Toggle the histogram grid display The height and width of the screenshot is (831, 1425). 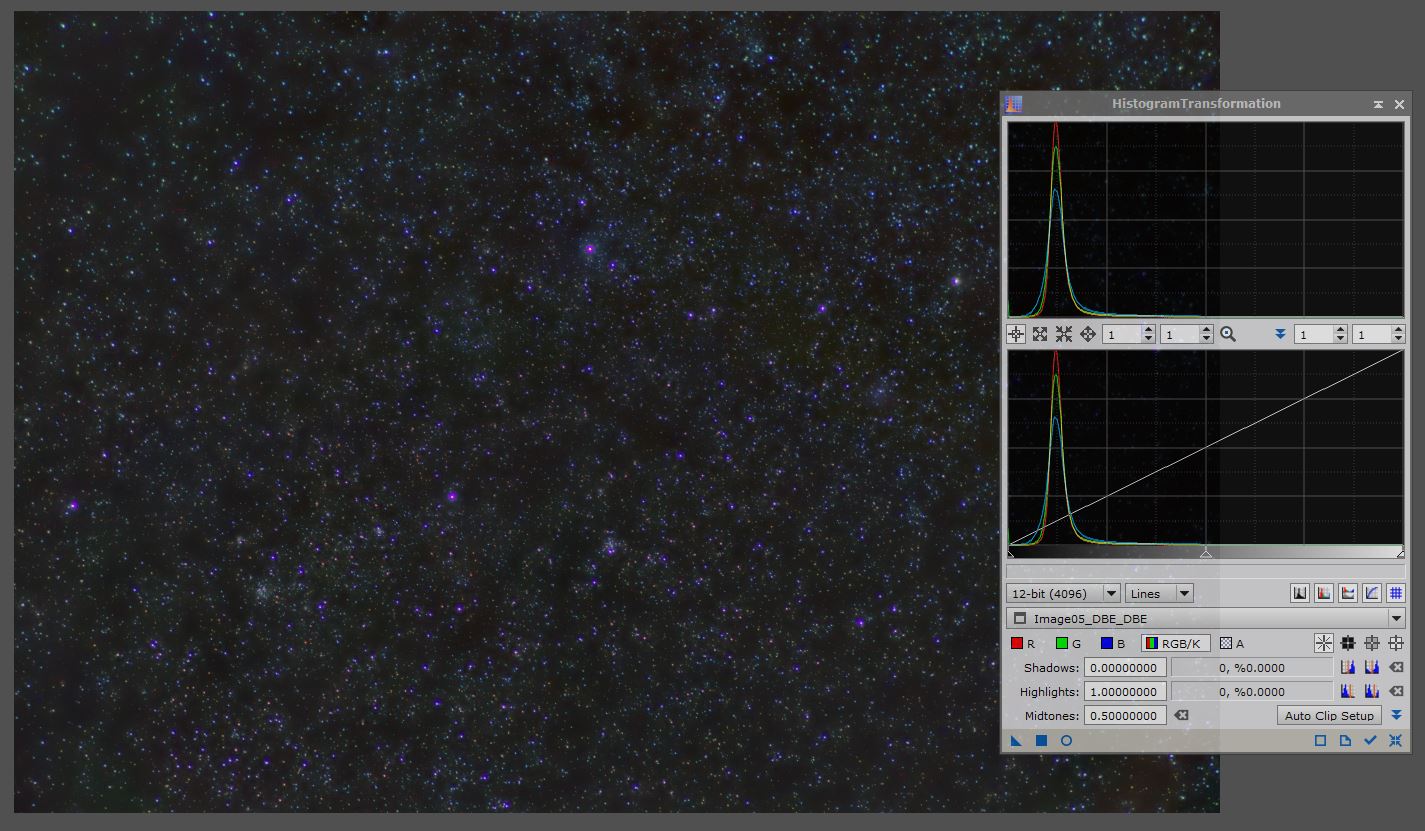point(1396,594)
